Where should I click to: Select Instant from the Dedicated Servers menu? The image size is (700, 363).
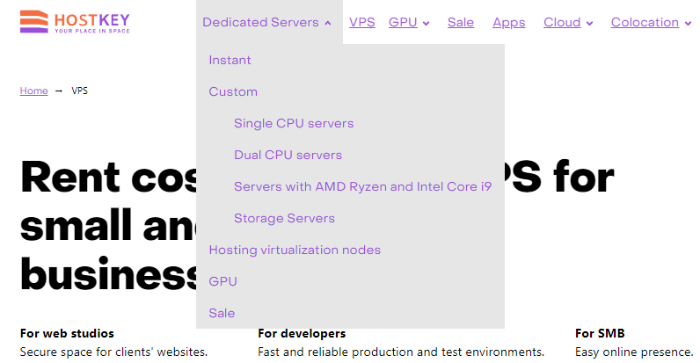point(230,60)
